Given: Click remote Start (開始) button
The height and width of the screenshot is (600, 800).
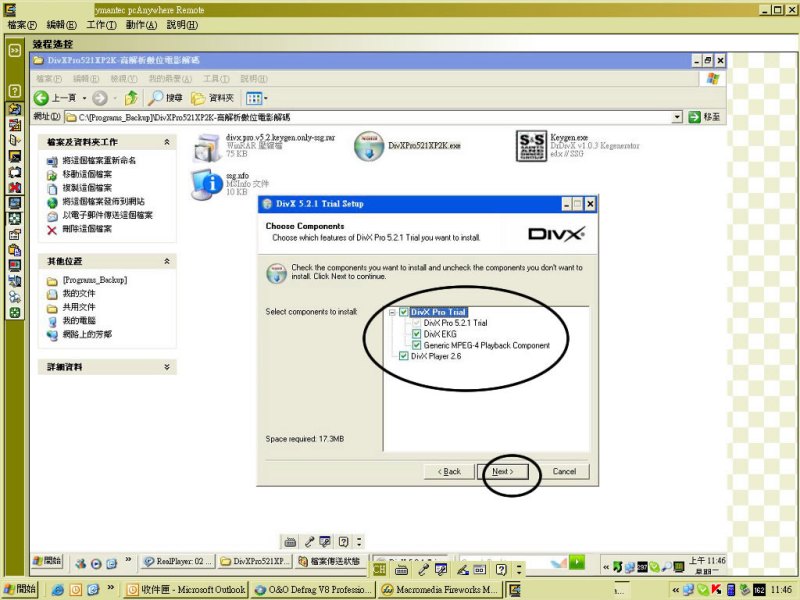Looking at the screenshot, I should coord(47,561).
